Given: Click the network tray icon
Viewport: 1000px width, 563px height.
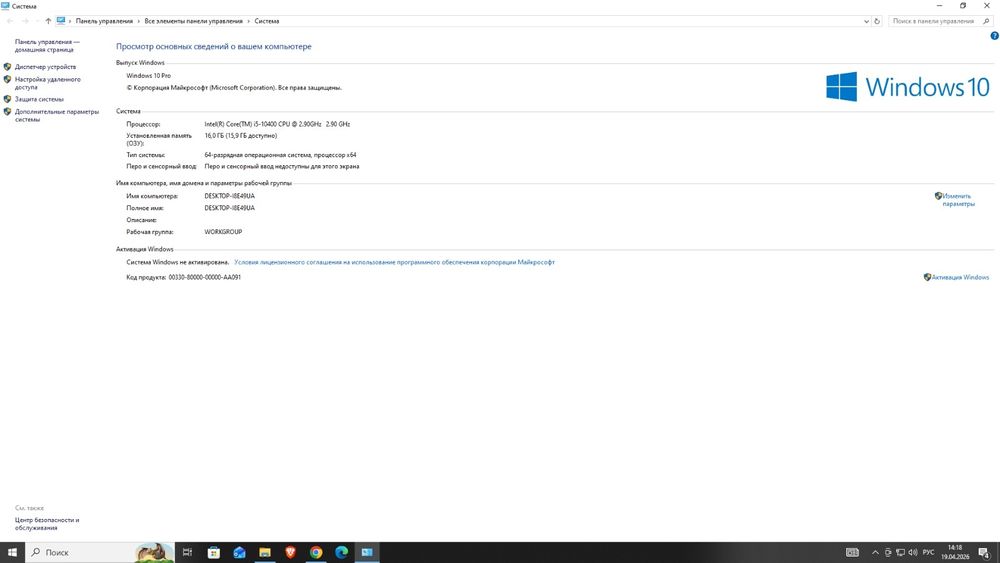Looking at the screenshot, I should tap(901, 552).
